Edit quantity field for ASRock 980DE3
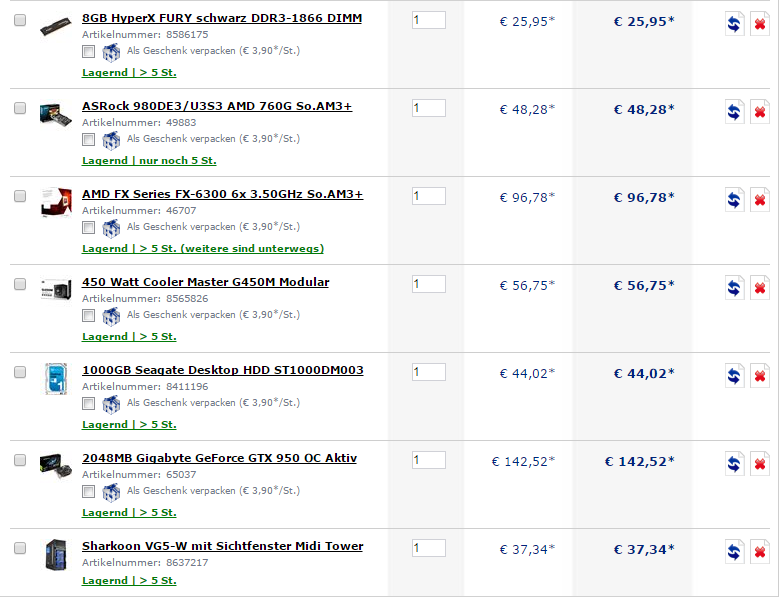 pos(429,108)
